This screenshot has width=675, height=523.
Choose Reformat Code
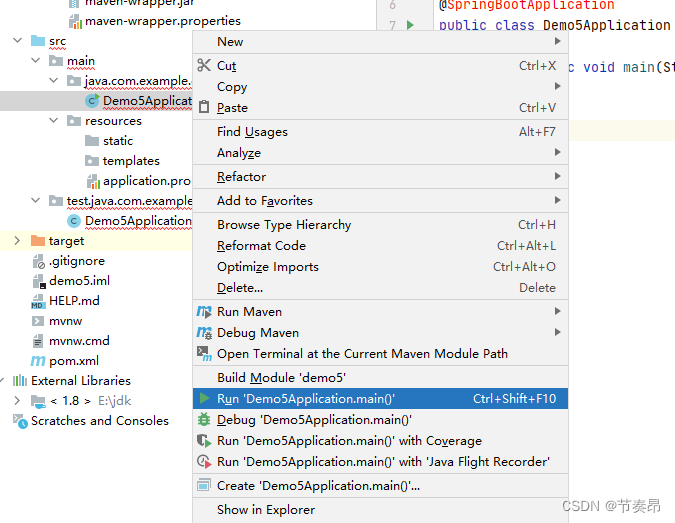(380, 246)
